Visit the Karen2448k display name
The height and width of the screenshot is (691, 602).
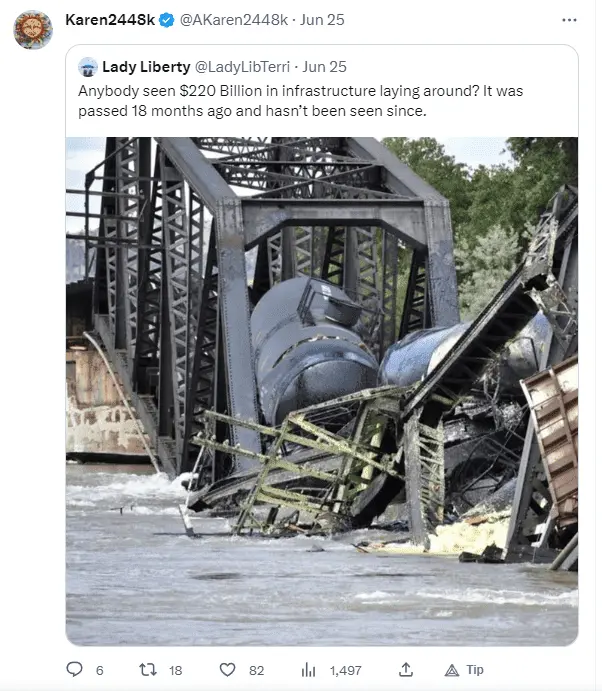[110, 20]
